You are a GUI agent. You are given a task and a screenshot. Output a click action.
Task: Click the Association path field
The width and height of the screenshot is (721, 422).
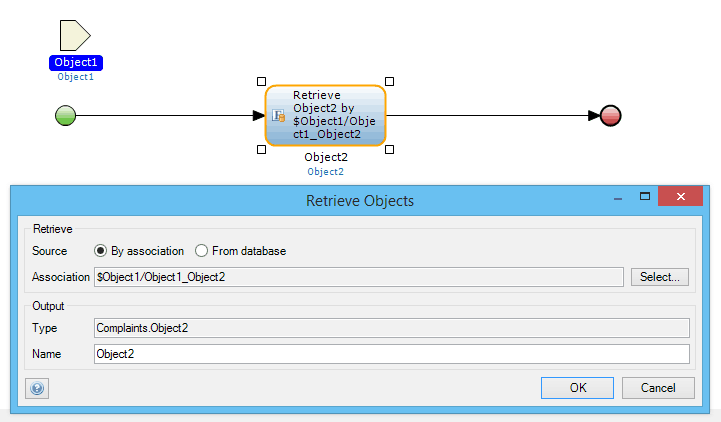[x=359, y=277]
